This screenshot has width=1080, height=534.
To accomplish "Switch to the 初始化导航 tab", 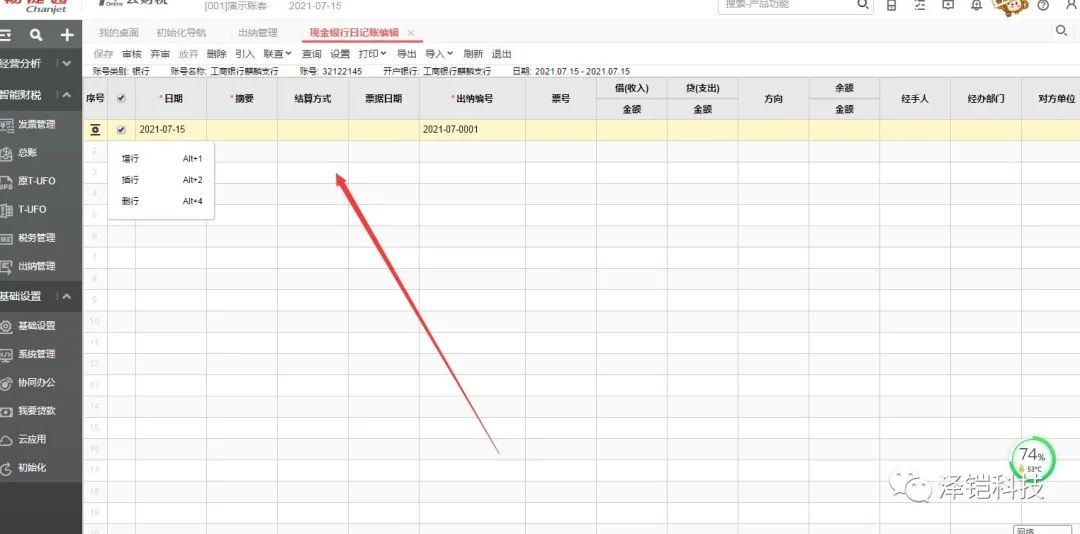I will click(x=181, y=32).
